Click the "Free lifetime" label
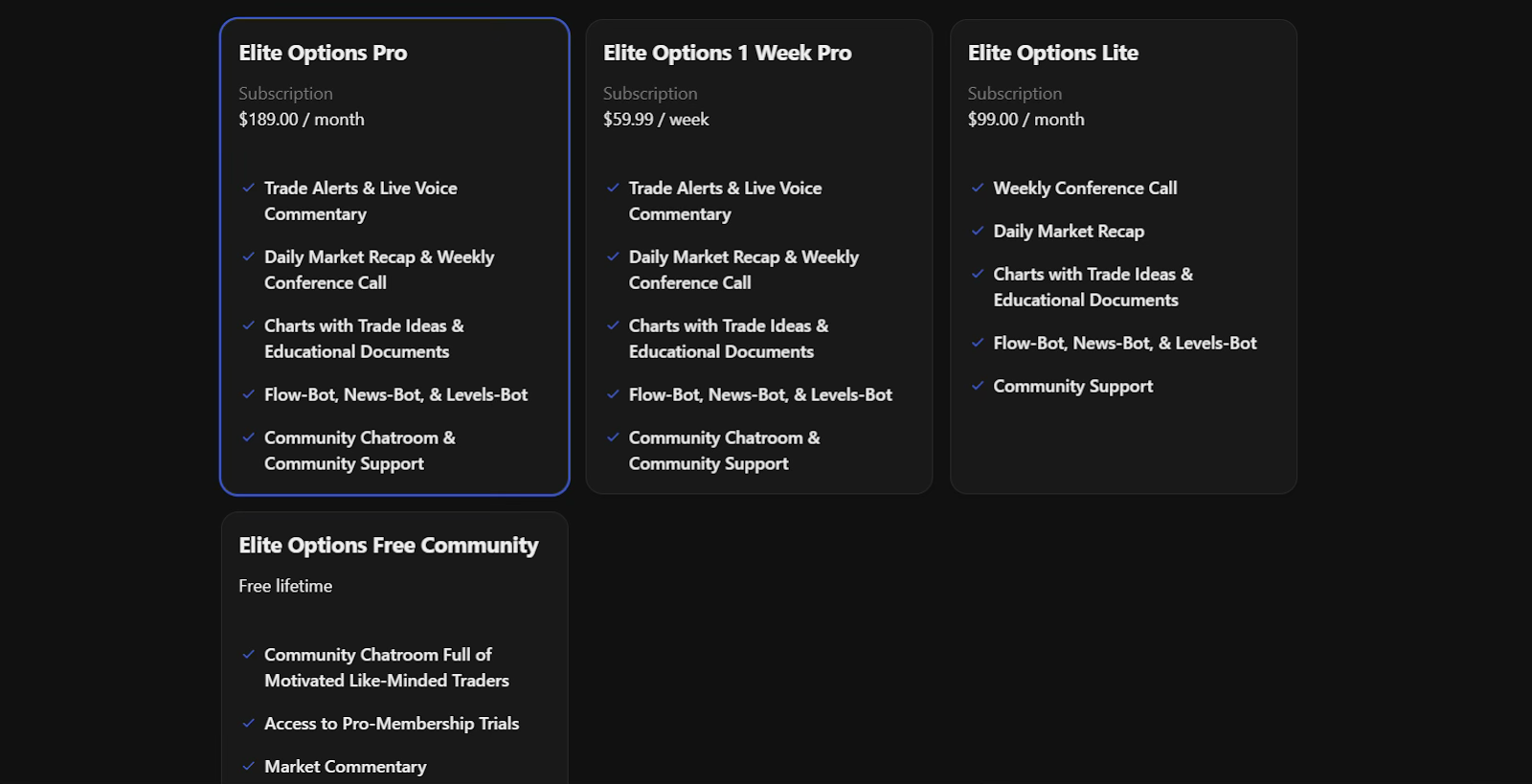Screen dimensions: 1532x784 point(284,585)
